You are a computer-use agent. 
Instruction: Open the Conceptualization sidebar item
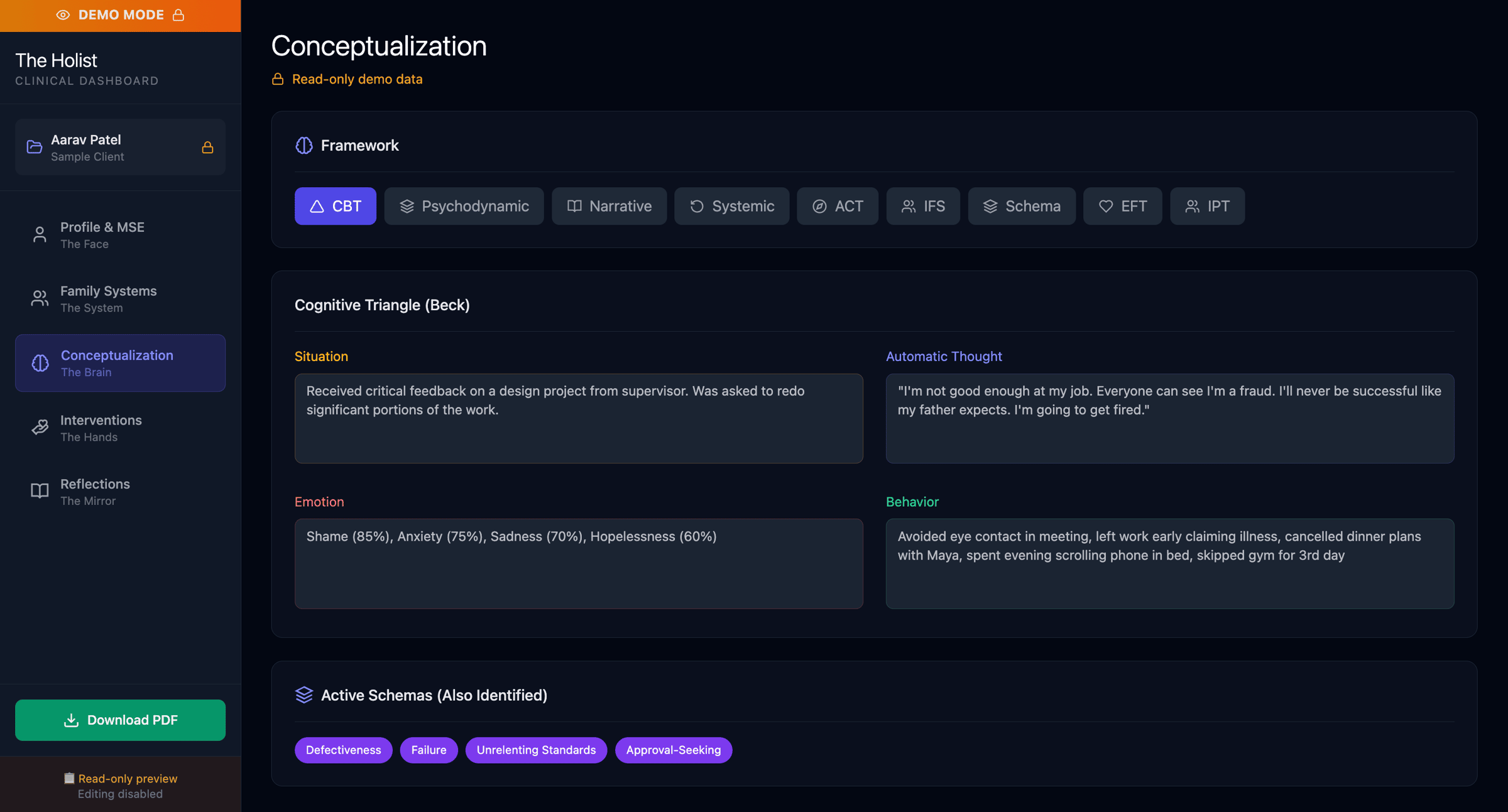click(120, 363)
